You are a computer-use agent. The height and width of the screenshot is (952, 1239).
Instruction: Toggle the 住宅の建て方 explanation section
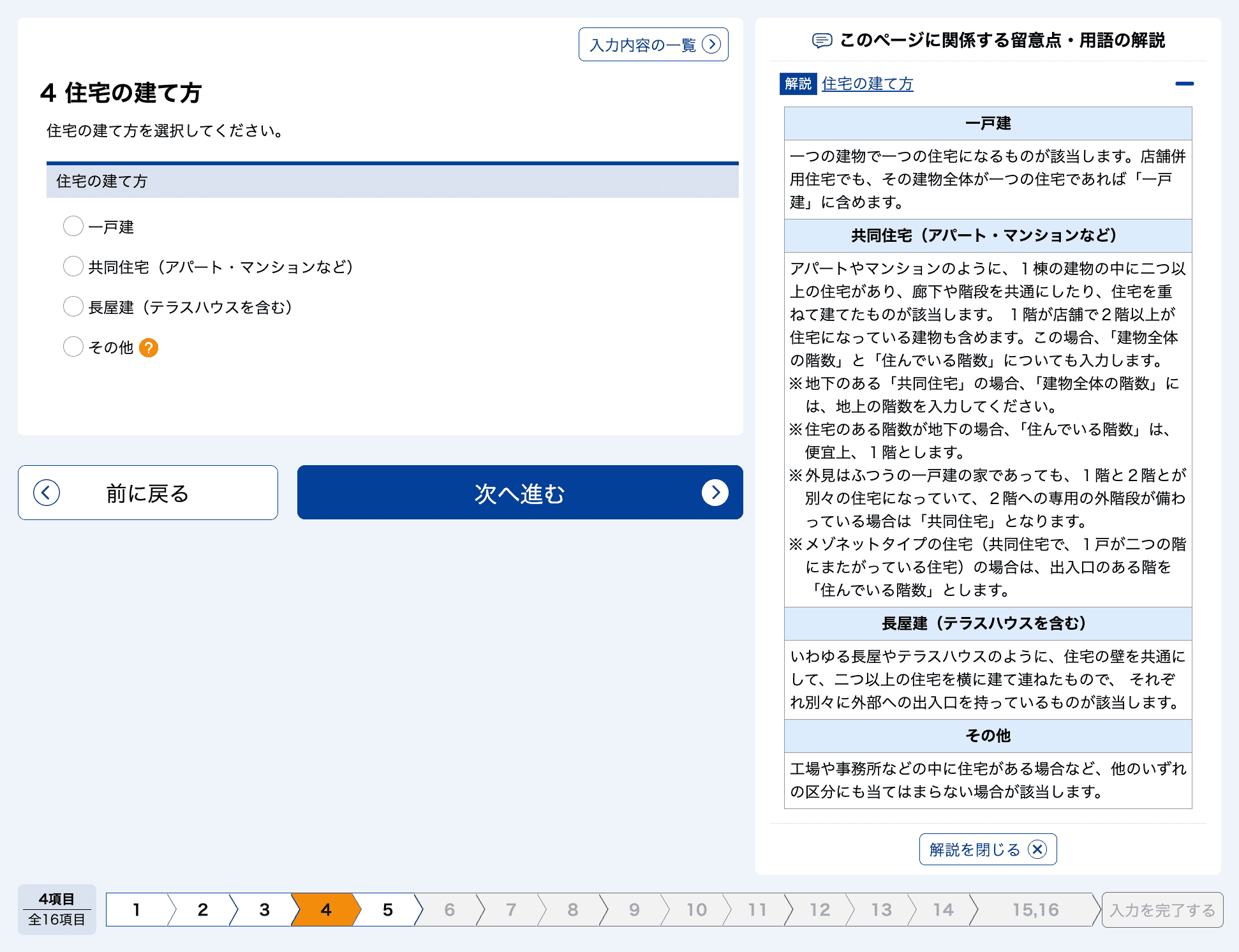click(x=866, y=84)
